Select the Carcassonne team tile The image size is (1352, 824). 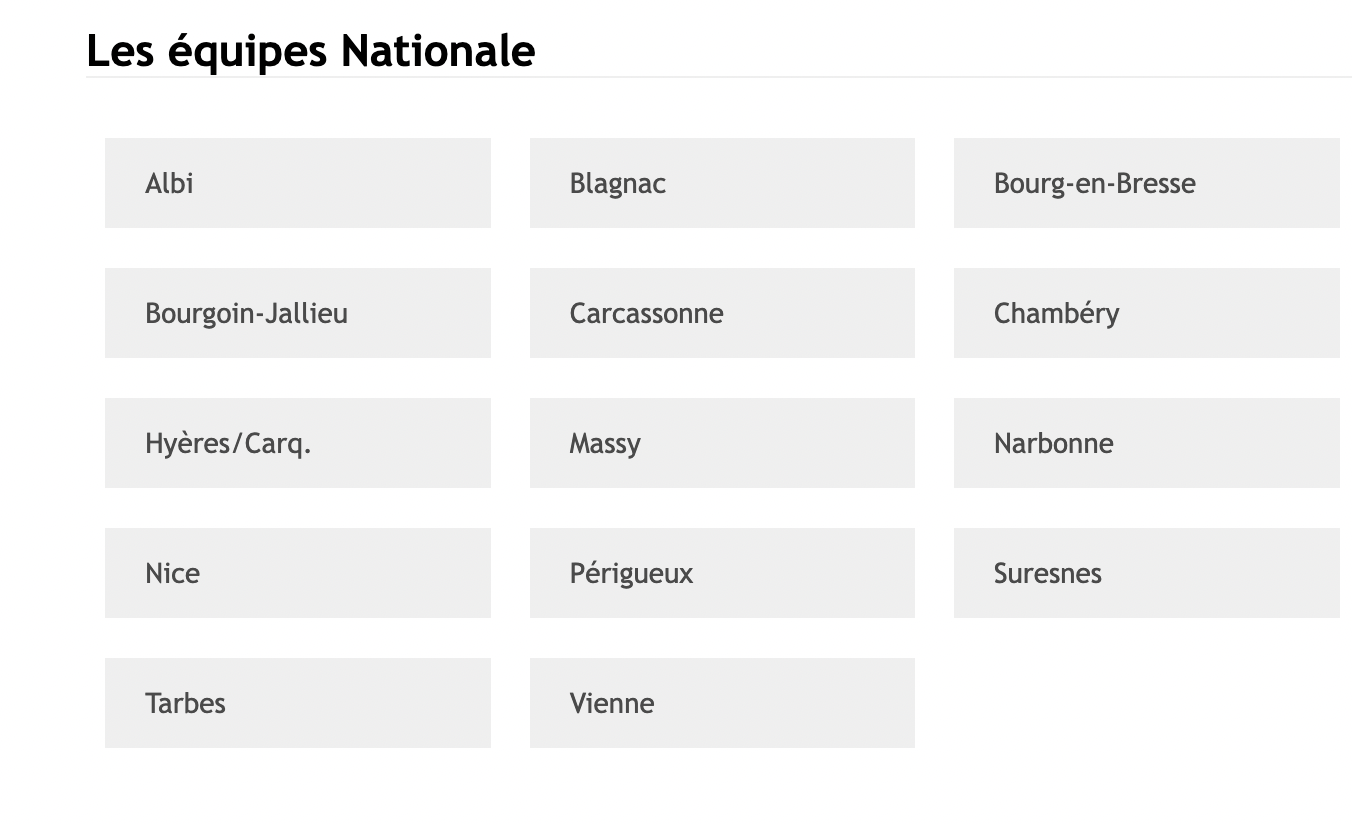(722, 313)
